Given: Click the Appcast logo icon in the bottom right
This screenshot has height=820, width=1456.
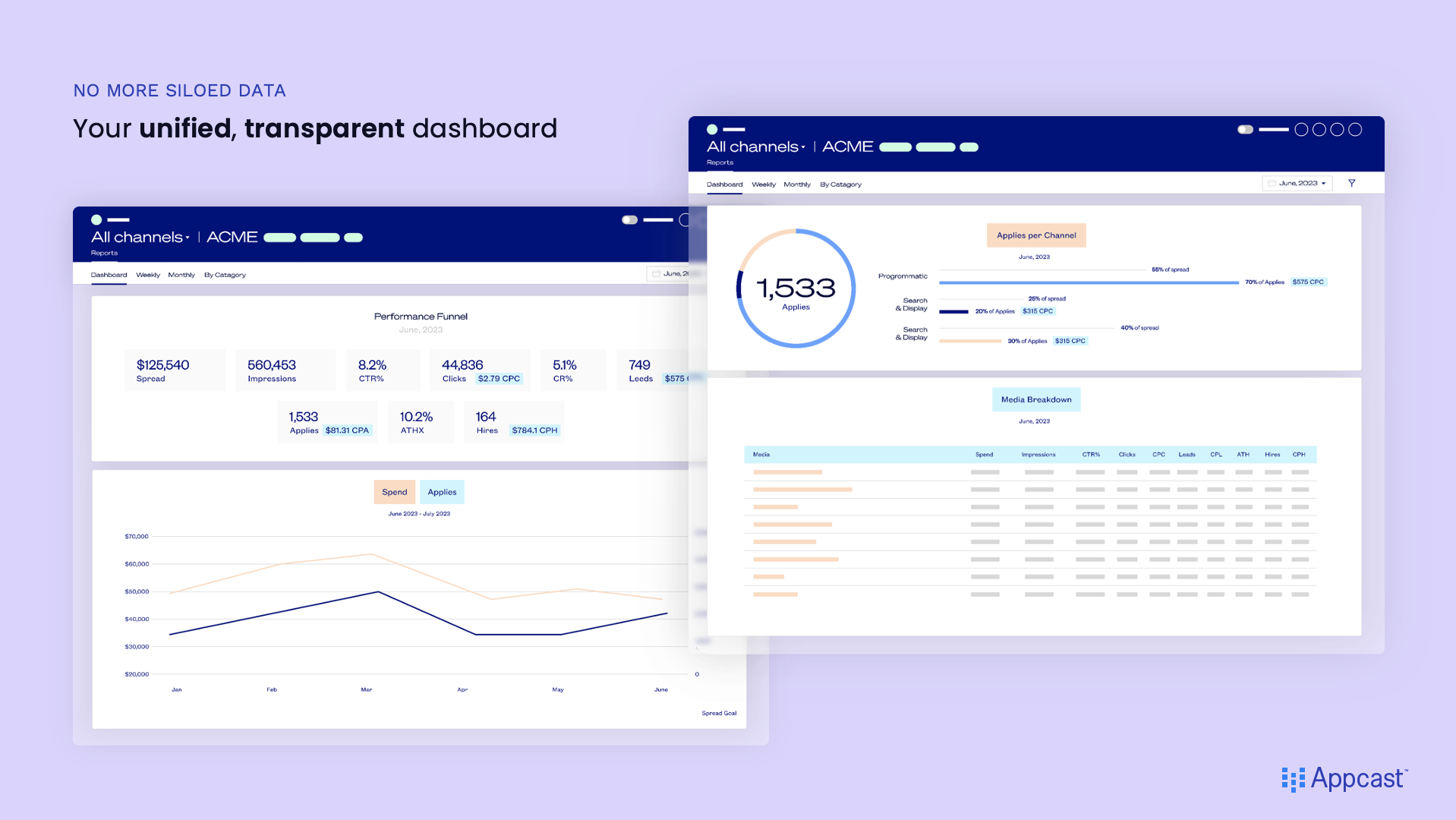Looking at the screenshot, I should tap(1293, 778).
